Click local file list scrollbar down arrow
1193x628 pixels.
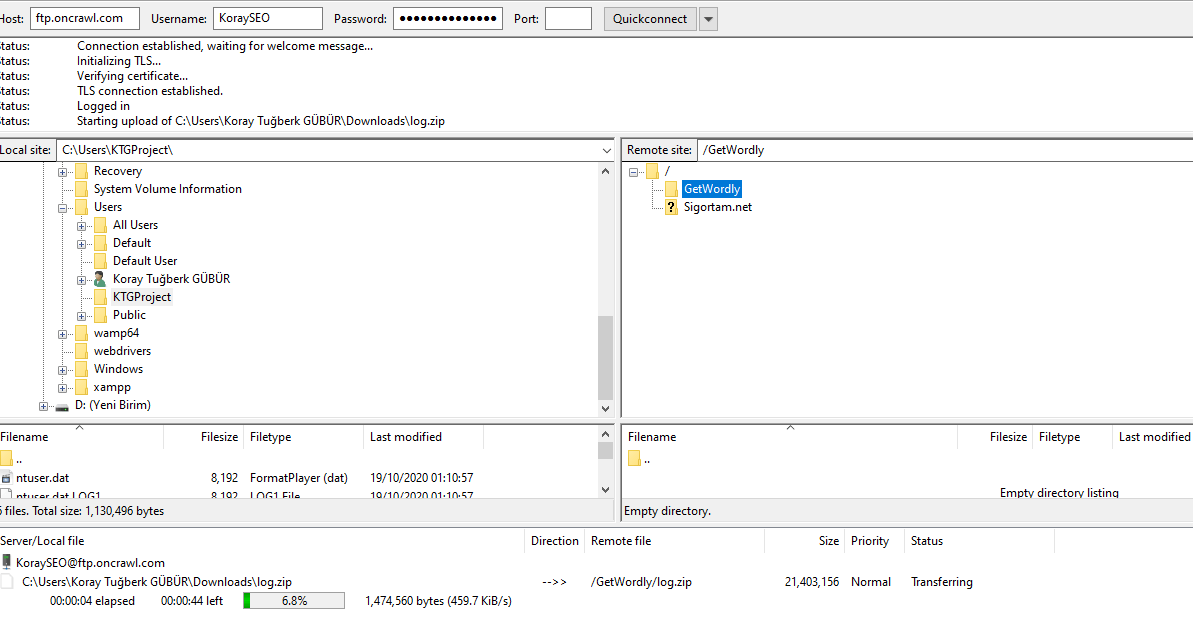click(606, 490)
